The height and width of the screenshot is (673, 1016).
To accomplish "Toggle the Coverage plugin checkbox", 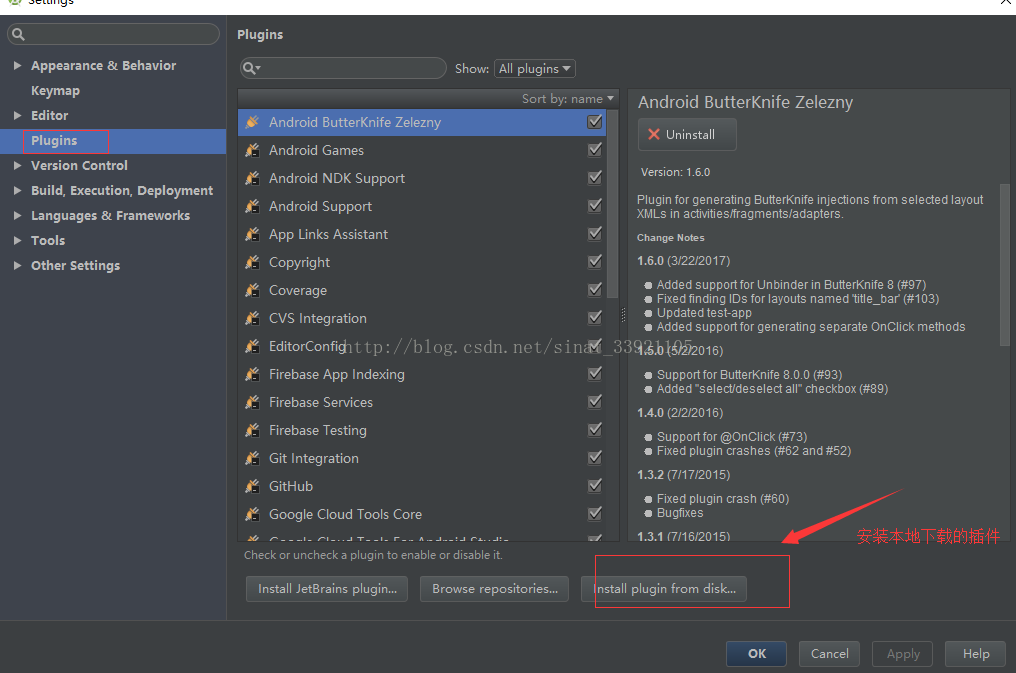I will pyautogui.click(x=594, y=290).
